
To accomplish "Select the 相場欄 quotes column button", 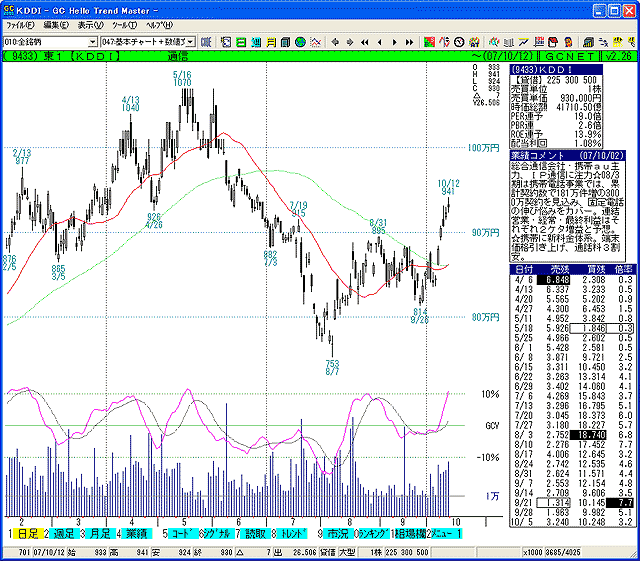I will 411,533.
